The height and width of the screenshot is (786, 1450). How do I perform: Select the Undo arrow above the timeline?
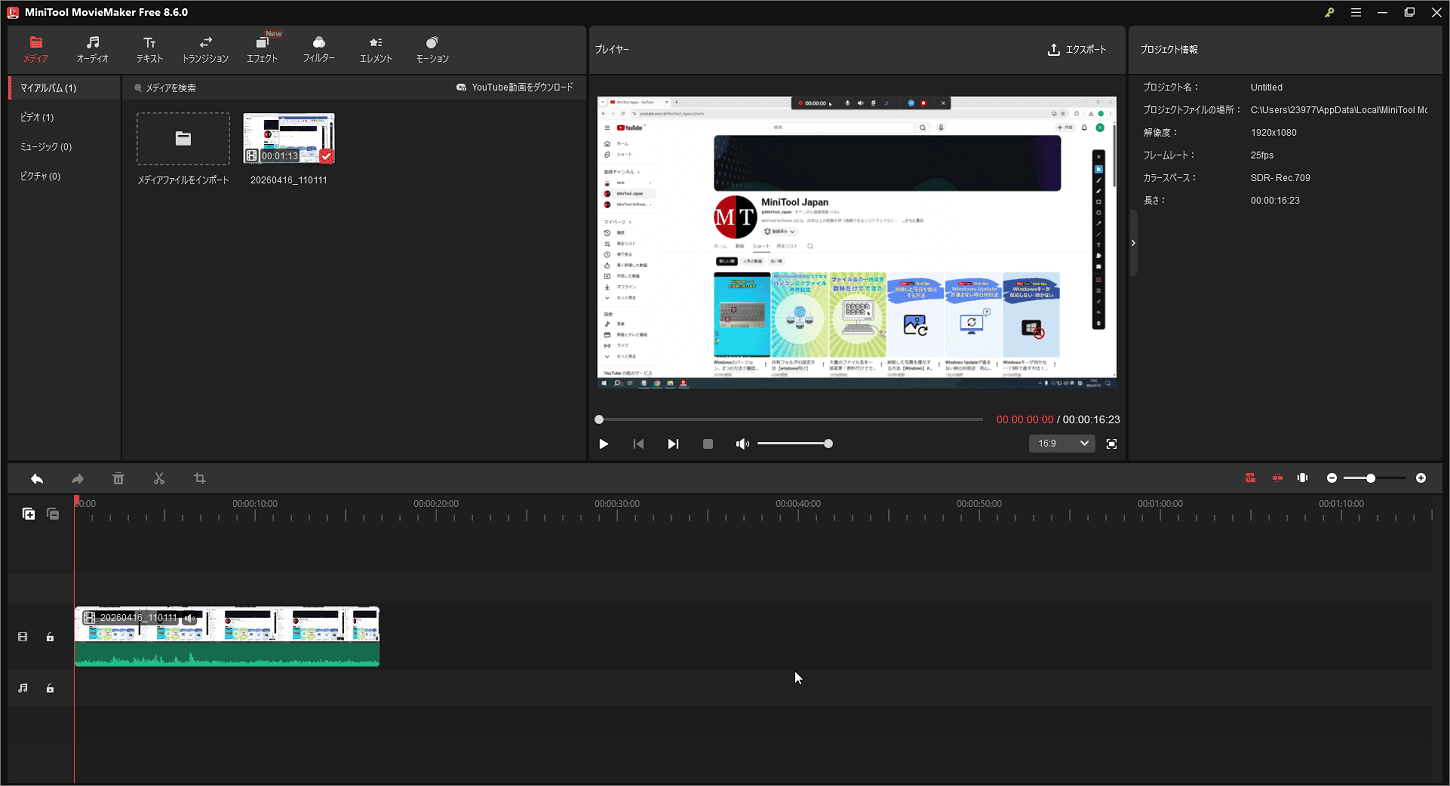click(37, 479)
